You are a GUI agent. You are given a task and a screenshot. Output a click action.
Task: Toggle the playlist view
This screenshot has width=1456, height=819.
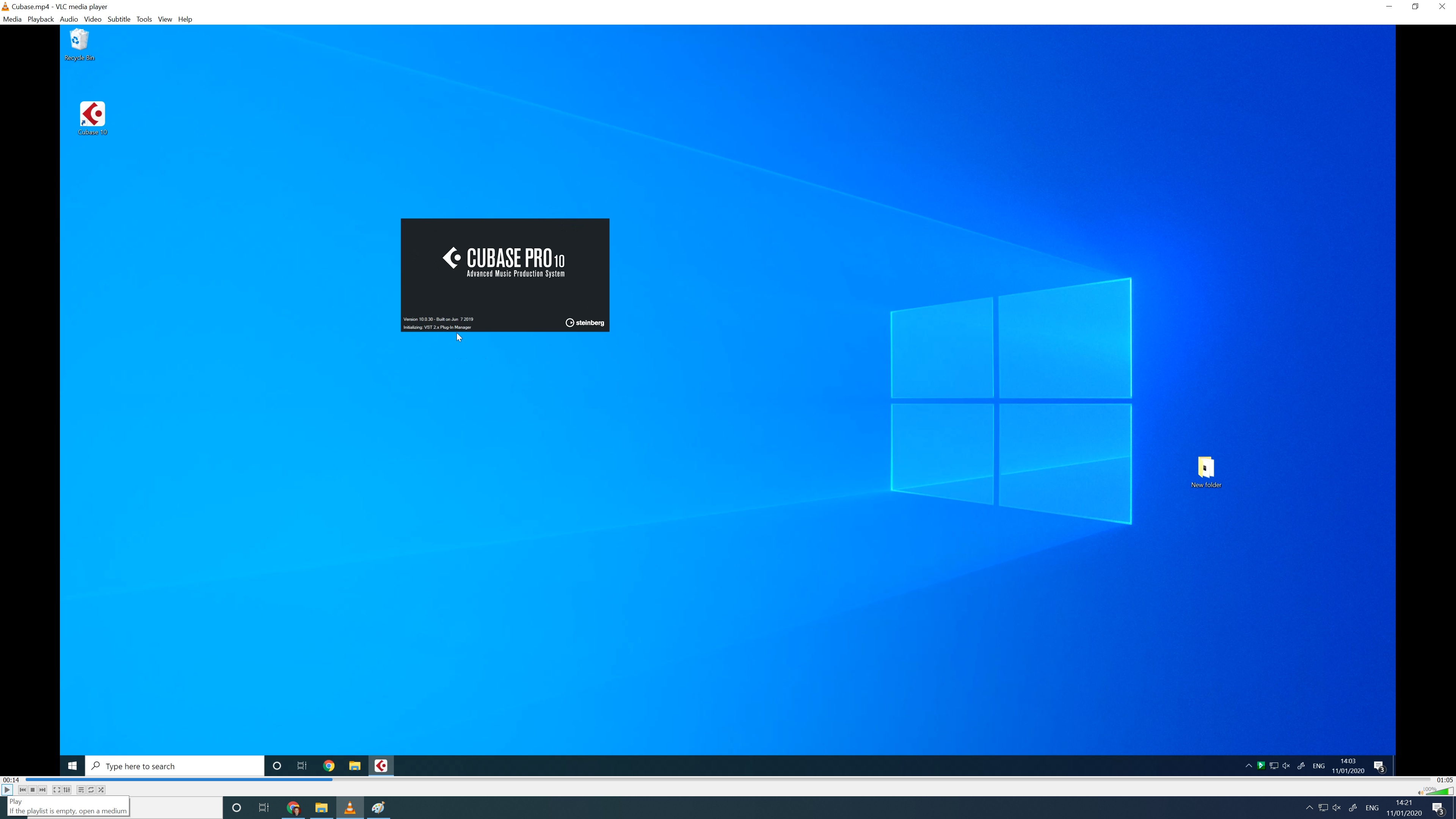pos(81,789)
